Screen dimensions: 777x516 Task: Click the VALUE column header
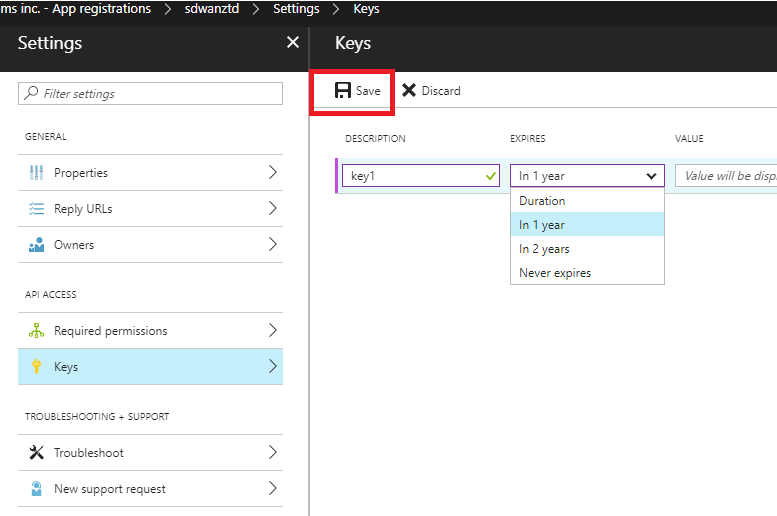coord(689,139)
